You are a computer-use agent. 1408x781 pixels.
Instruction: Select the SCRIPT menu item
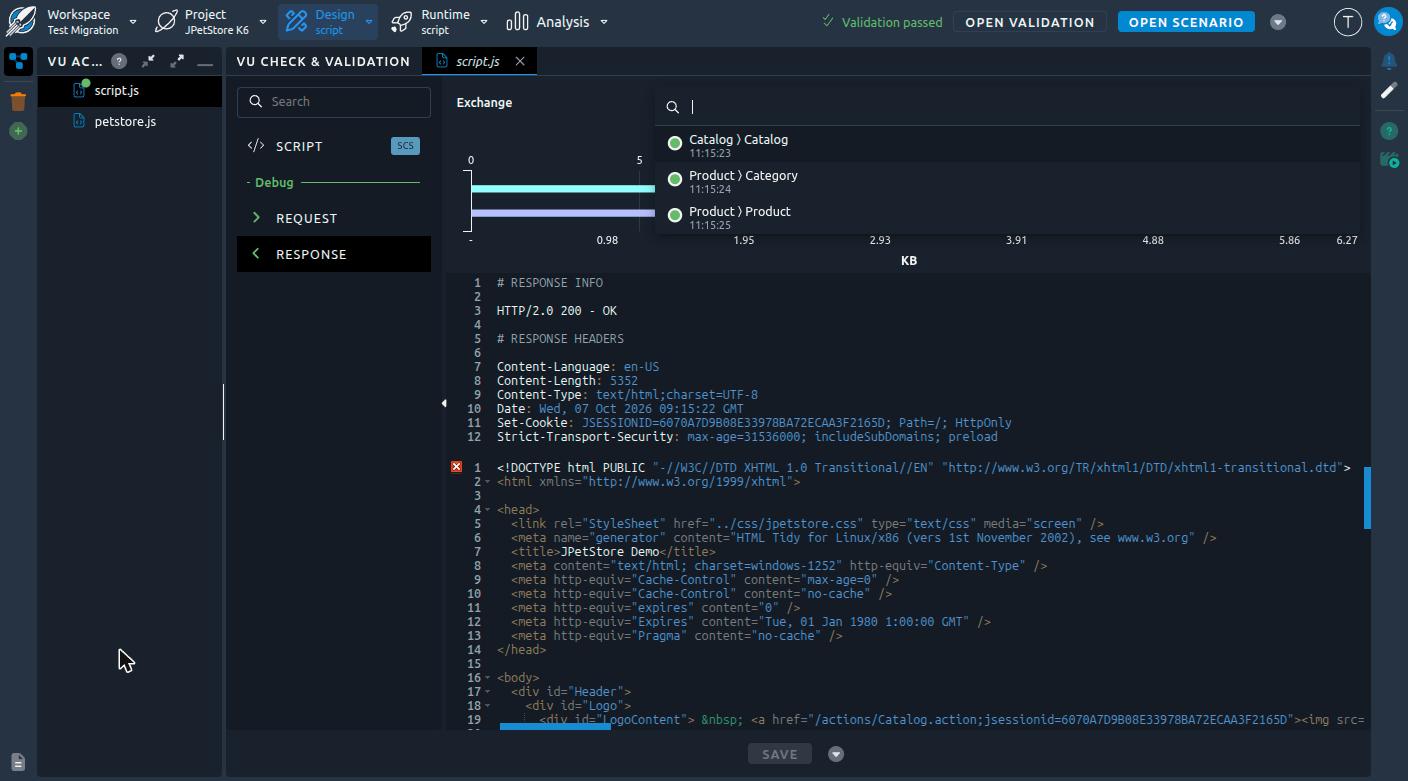tap(334, 146)
